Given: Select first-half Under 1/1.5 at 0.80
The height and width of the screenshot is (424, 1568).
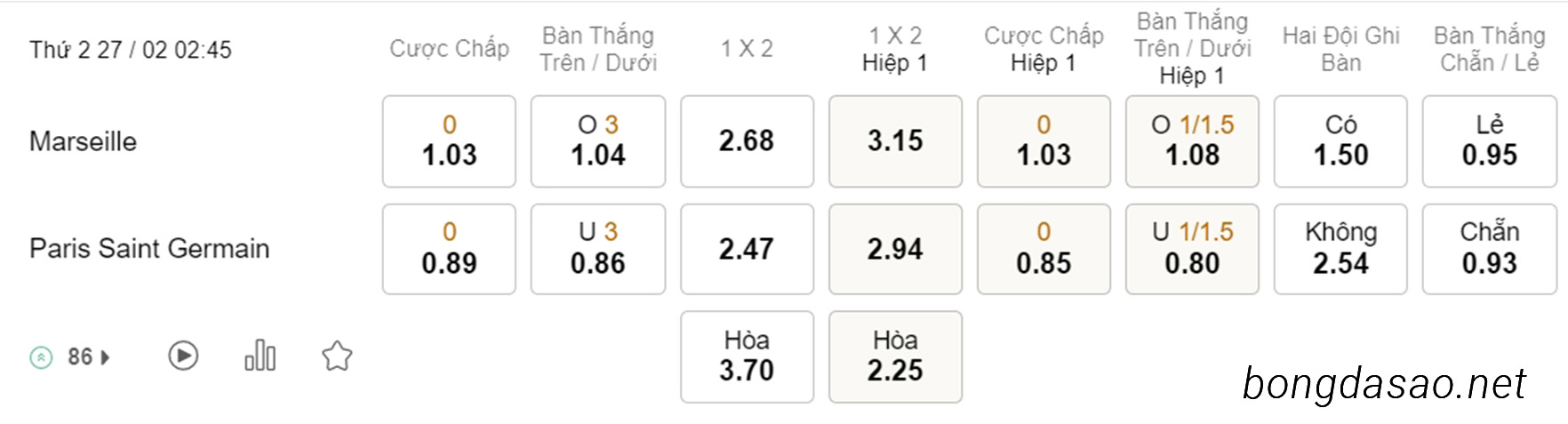Looking at the screenshot, I should [x=1192, y=249].
